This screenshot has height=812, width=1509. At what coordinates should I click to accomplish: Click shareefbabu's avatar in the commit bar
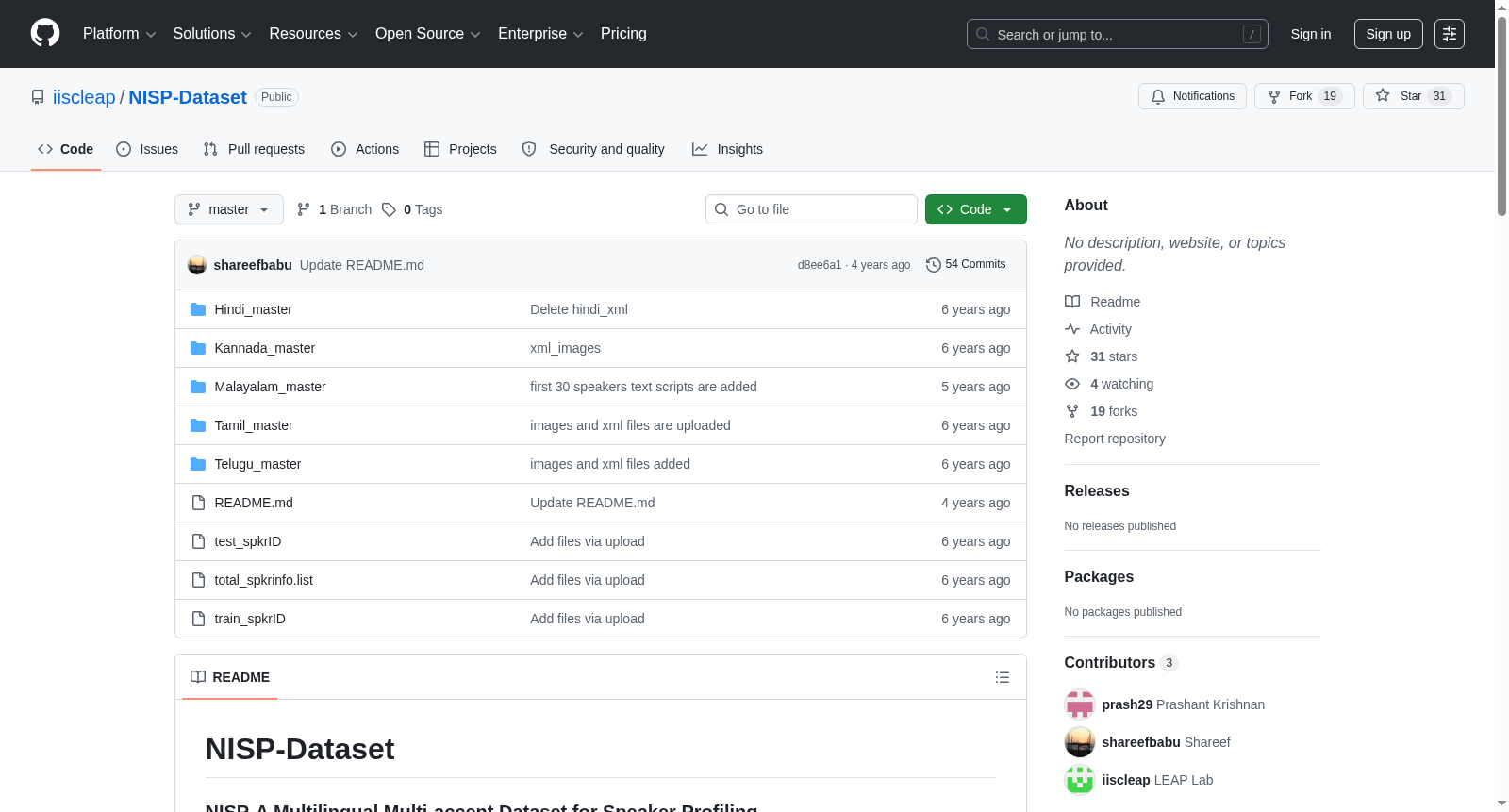[x=197, y=265]
